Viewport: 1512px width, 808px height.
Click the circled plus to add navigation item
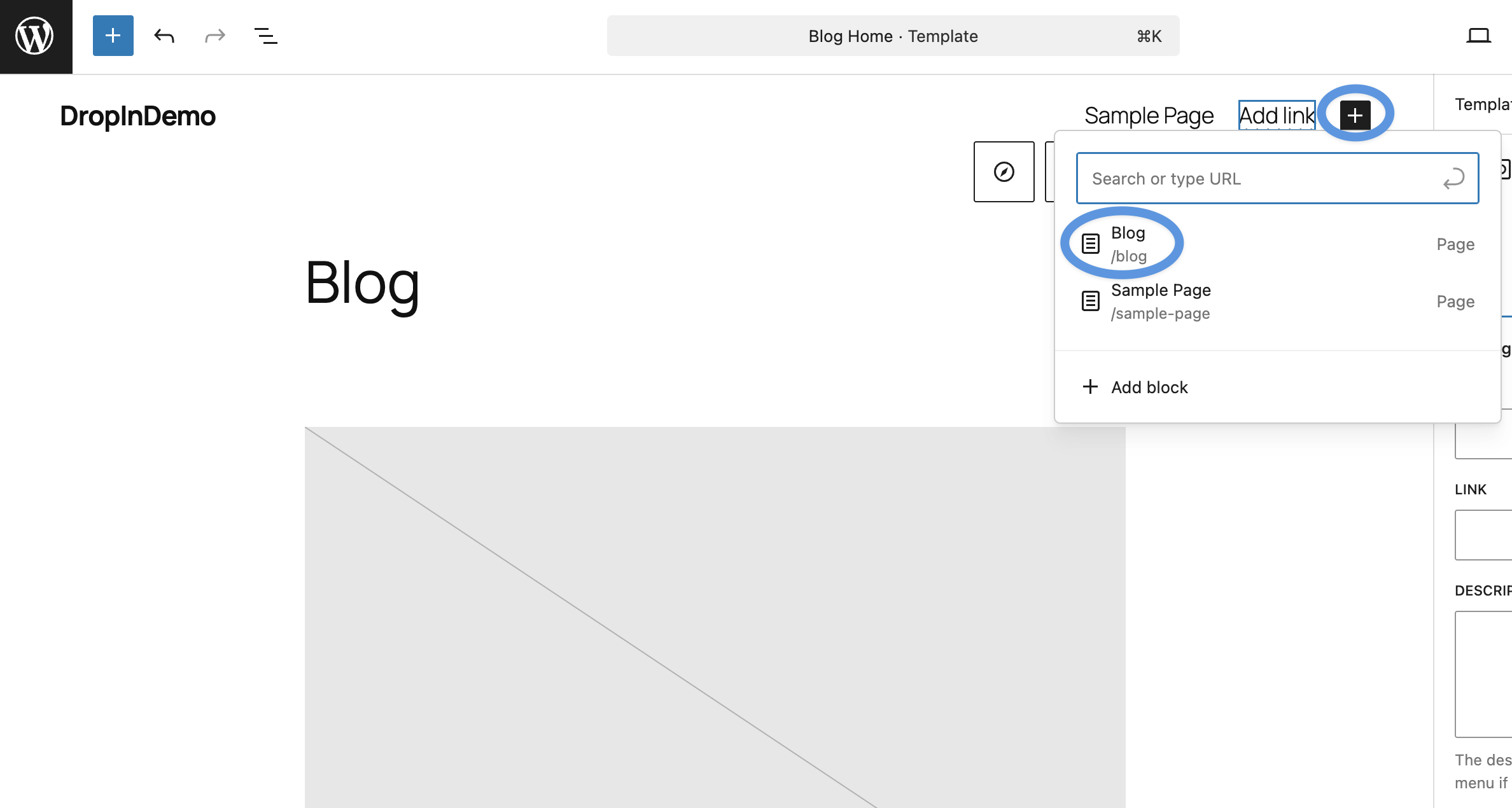(1355, 115)
